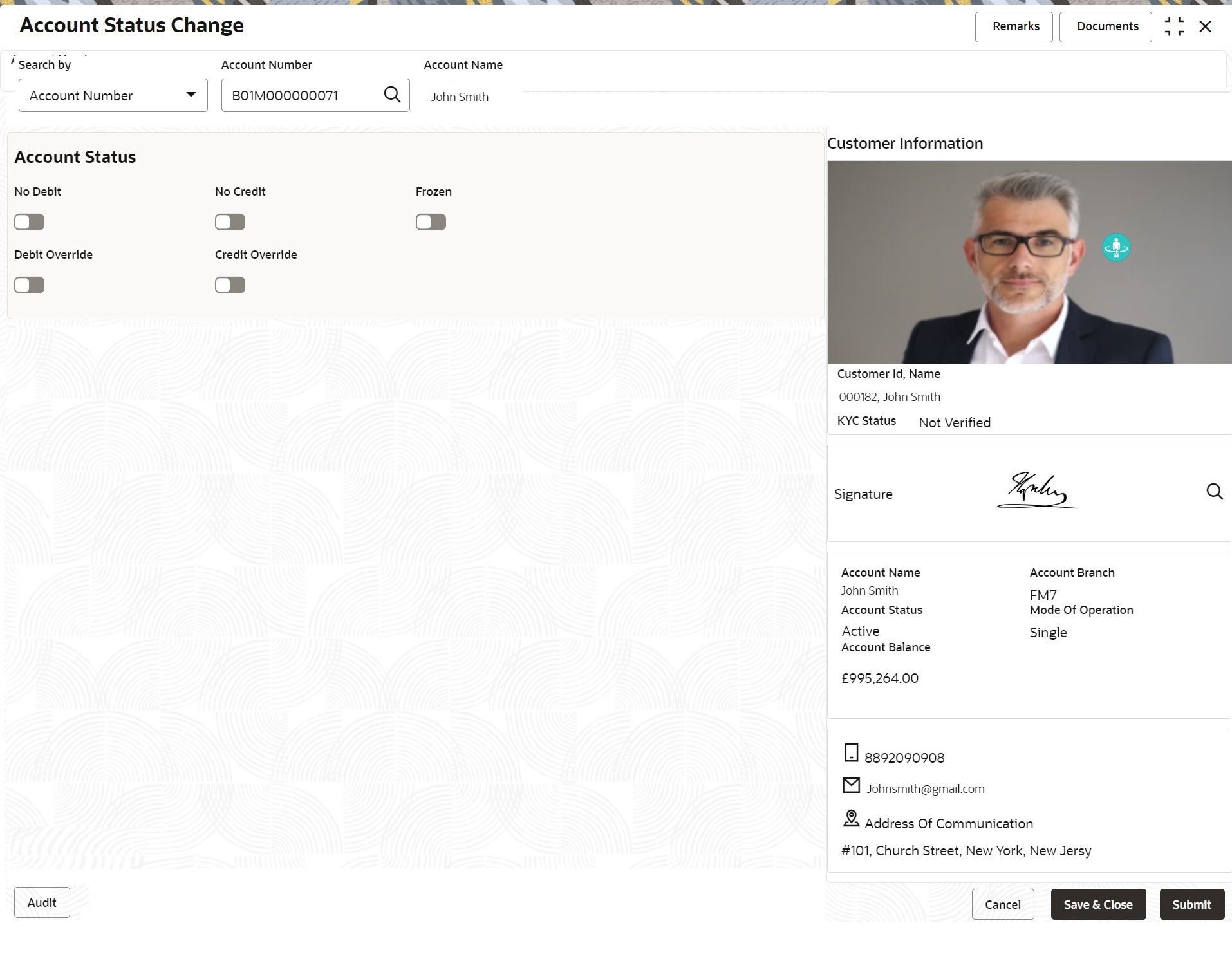Click phone number 8892090908
Viewport: 1232px width, 959px height.
(x=904, y=758)
